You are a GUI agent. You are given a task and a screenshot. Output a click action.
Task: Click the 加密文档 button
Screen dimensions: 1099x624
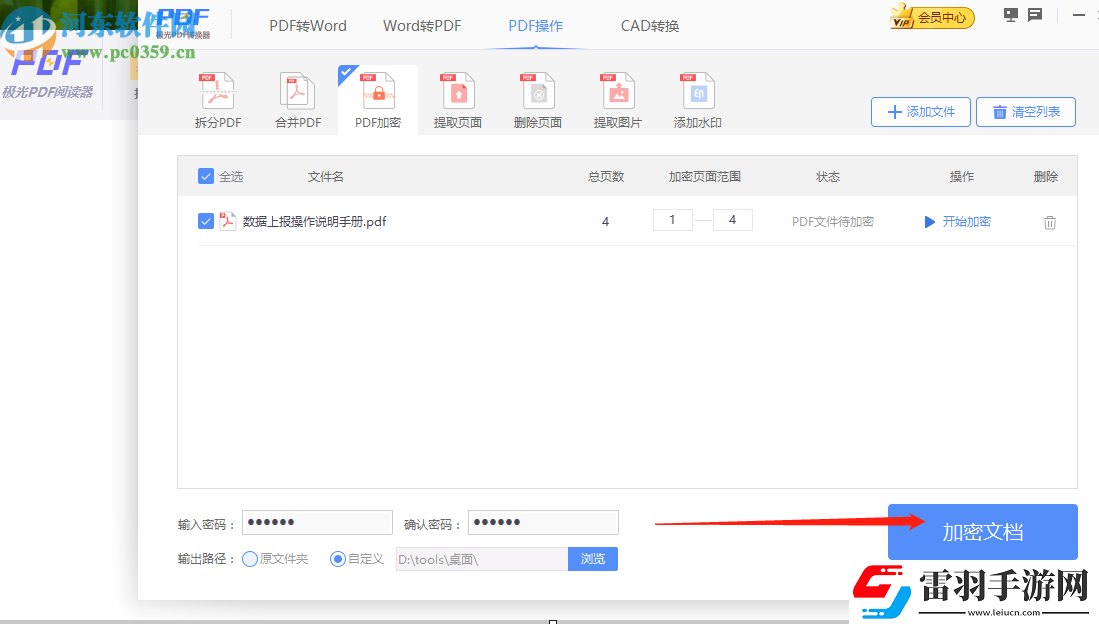pos(983,531)
